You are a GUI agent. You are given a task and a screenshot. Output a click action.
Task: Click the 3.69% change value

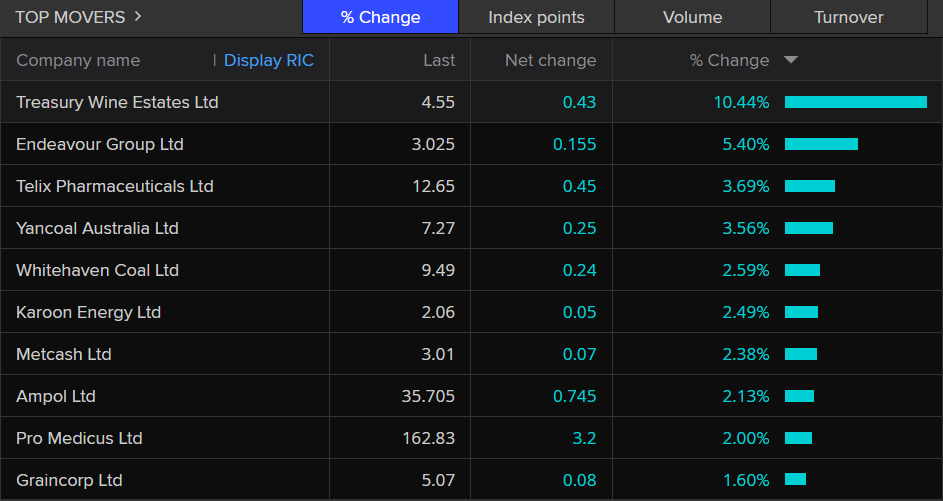tap(746, 186)
